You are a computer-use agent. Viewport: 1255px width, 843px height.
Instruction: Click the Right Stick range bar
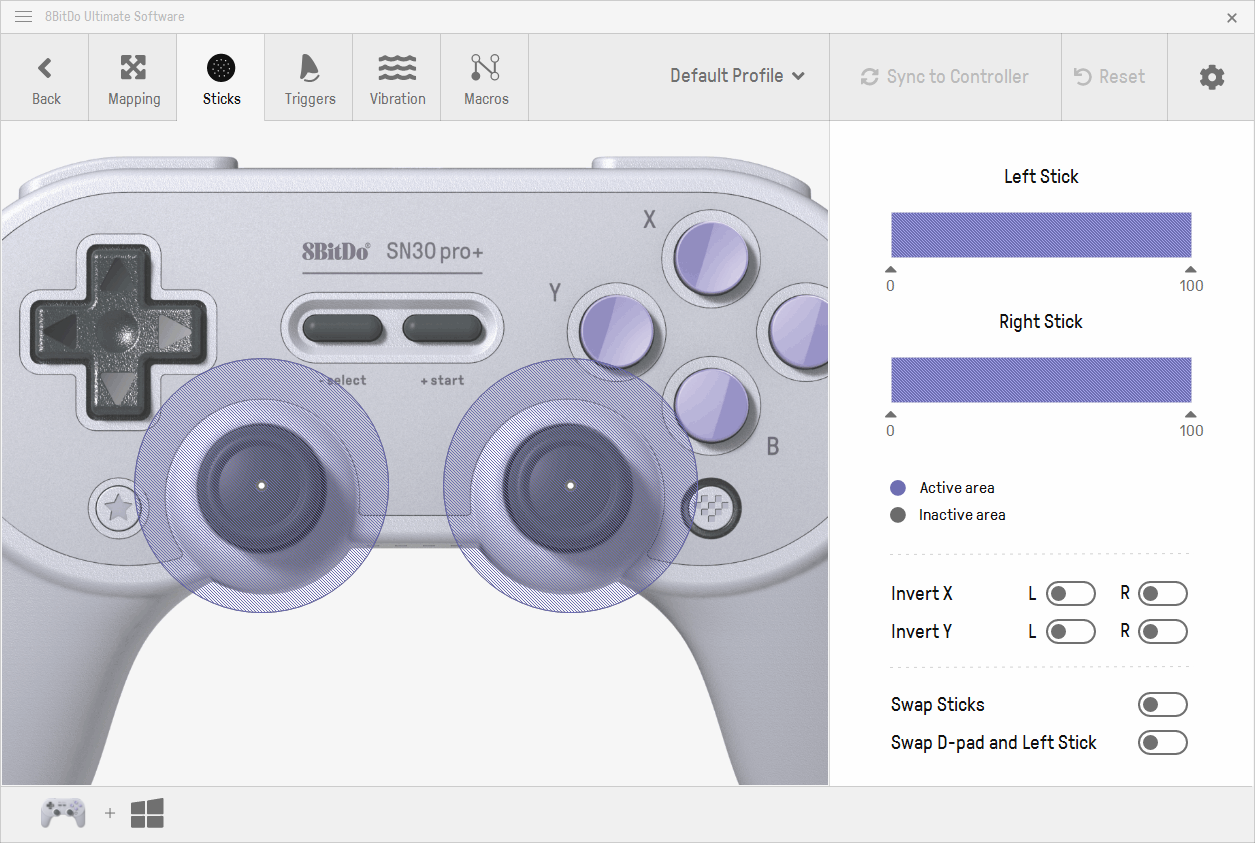pos(1041,380)
